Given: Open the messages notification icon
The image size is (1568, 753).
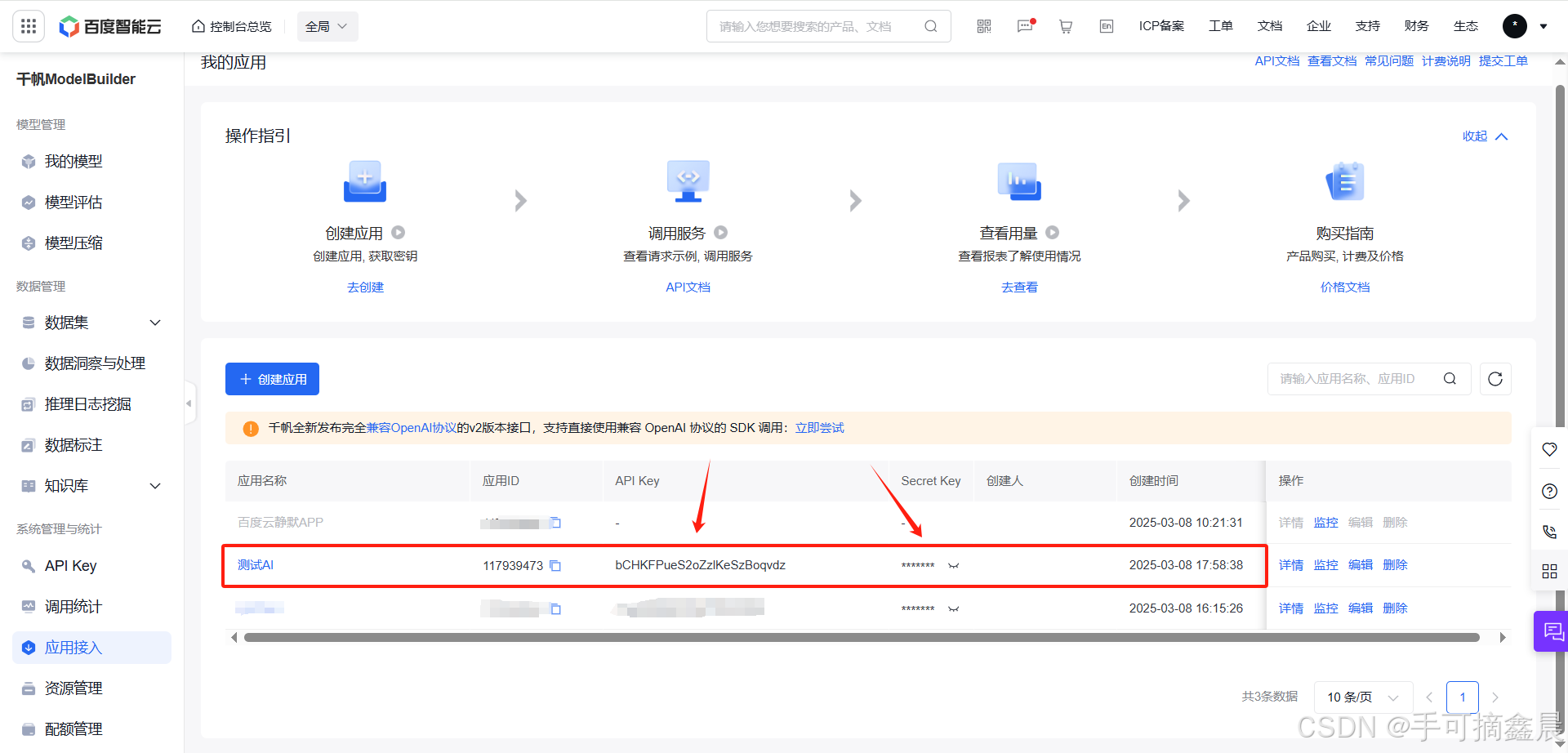Looking at the screenshot, I should 1026,26.
